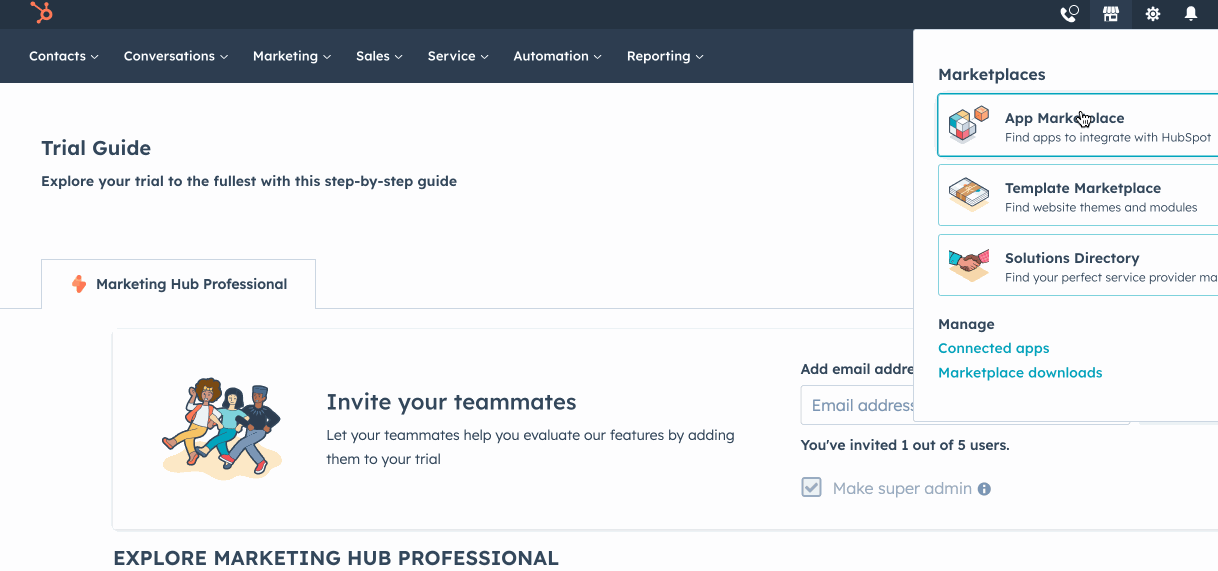
Task: Open Template Marketplace from the dropdown
Action: (1078, 195)
